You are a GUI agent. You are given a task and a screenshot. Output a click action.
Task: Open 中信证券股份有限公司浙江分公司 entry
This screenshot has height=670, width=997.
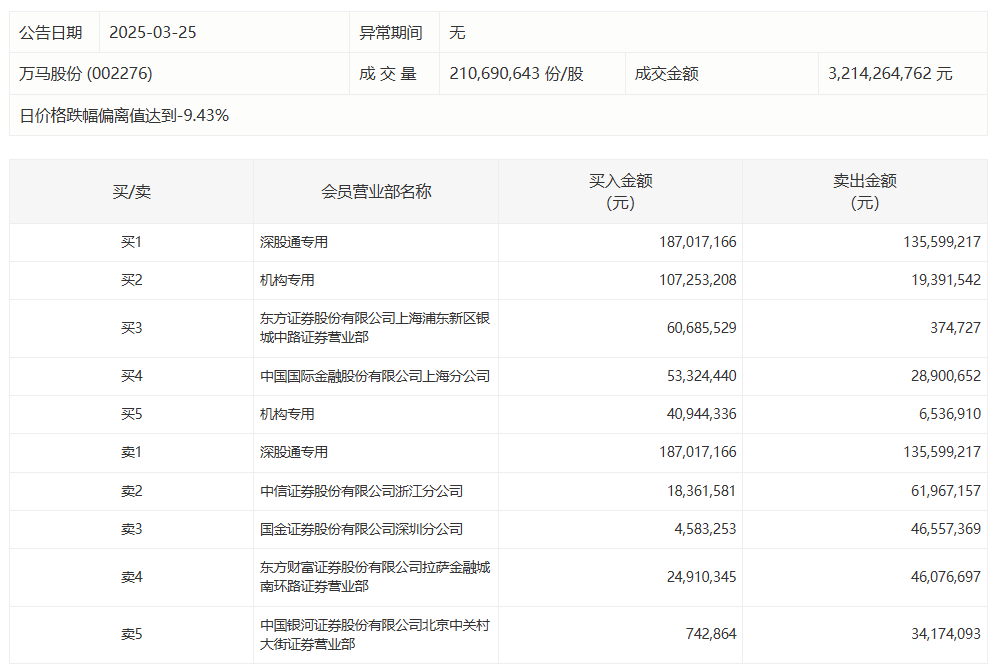point(361,491)
